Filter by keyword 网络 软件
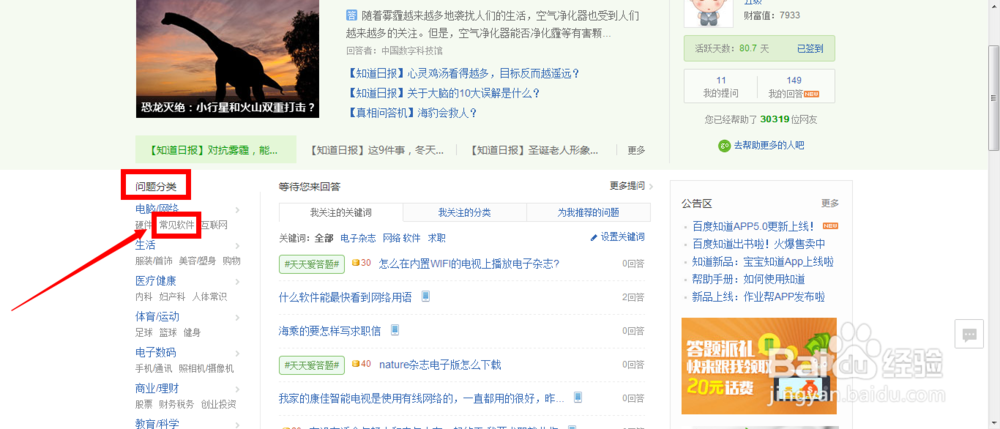1000x429 pixels. pyautogui.click(x=401, y=238)
